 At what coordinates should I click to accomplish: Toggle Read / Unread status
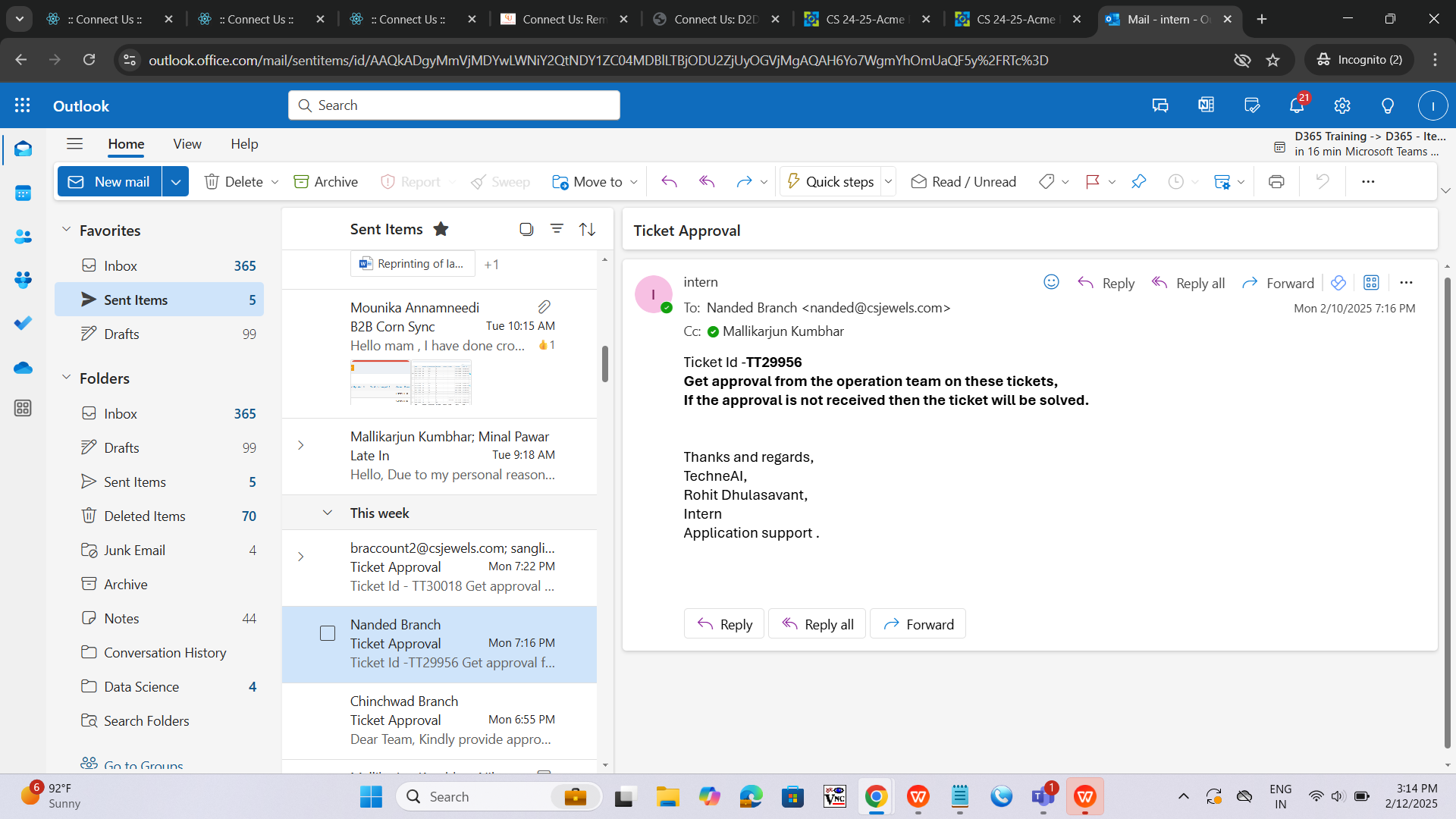point(964,182)
